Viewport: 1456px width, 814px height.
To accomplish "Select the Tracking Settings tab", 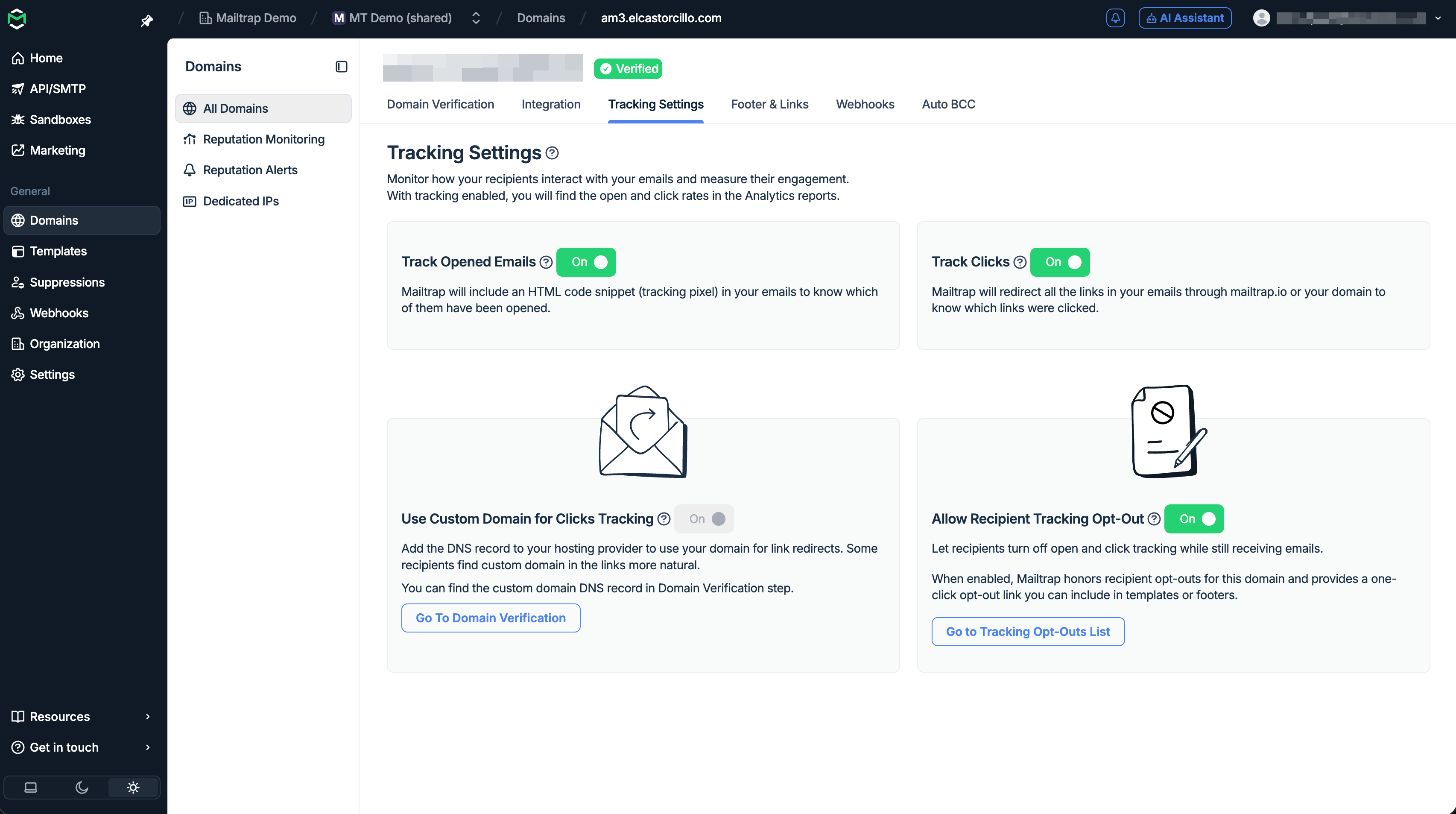I will 656,105.
